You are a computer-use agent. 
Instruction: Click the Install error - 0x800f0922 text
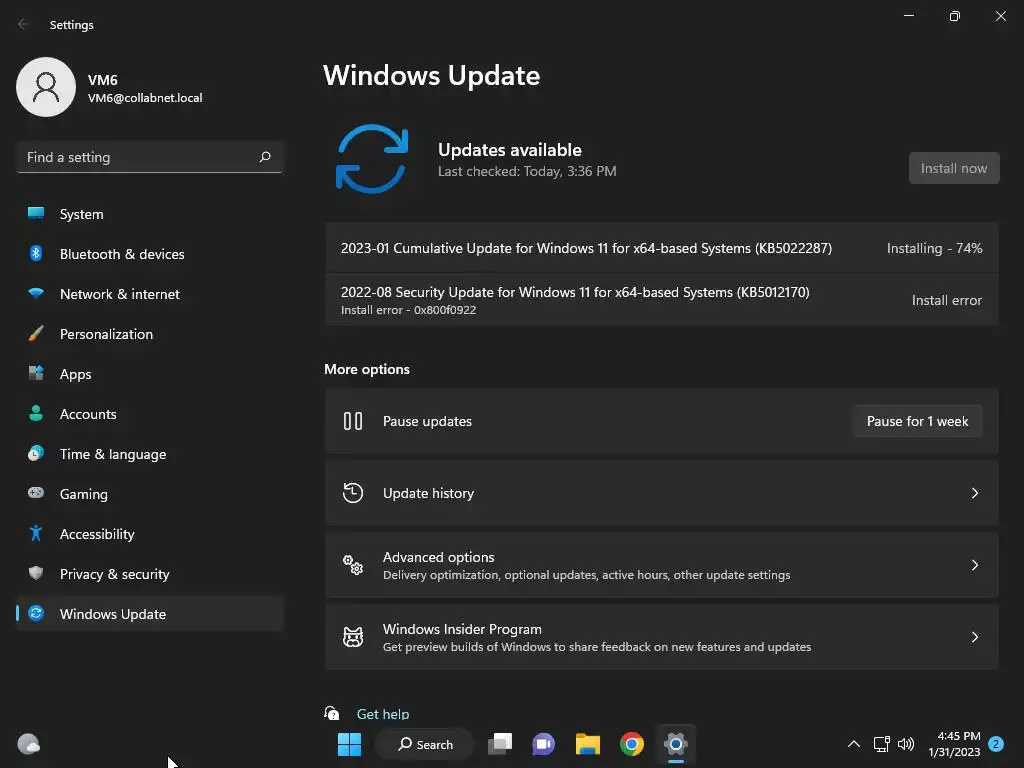coord(408,310)
